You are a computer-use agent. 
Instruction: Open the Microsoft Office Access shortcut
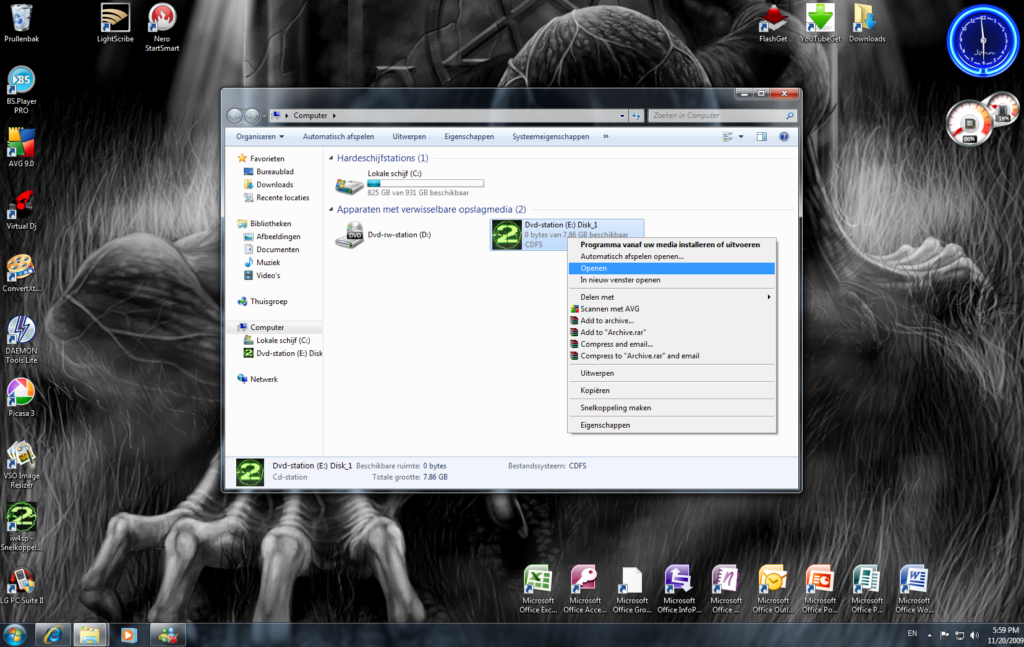pyautogui.click(x=585, y=590)
